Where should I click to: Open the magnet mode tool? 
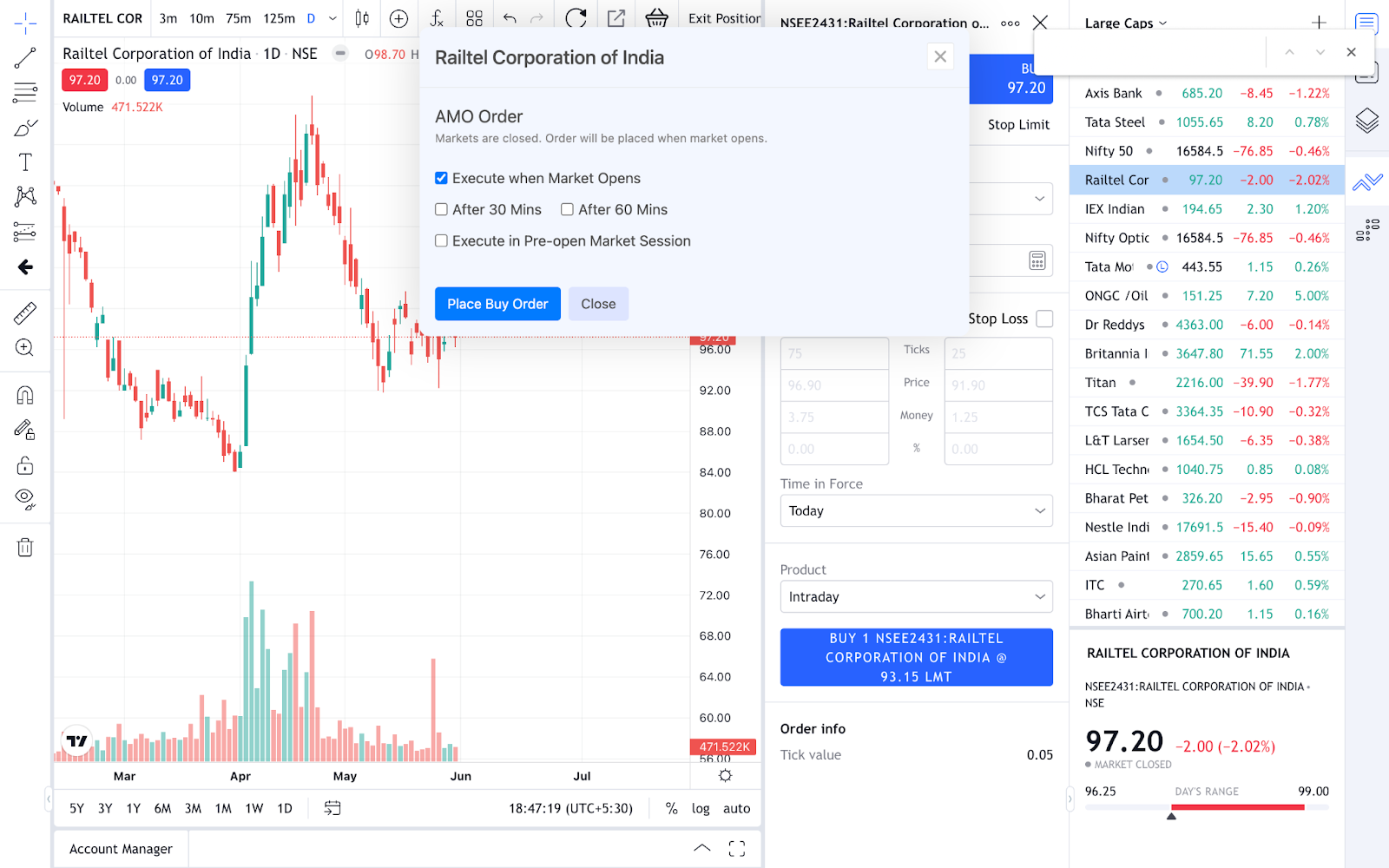[x=25, y=396]
